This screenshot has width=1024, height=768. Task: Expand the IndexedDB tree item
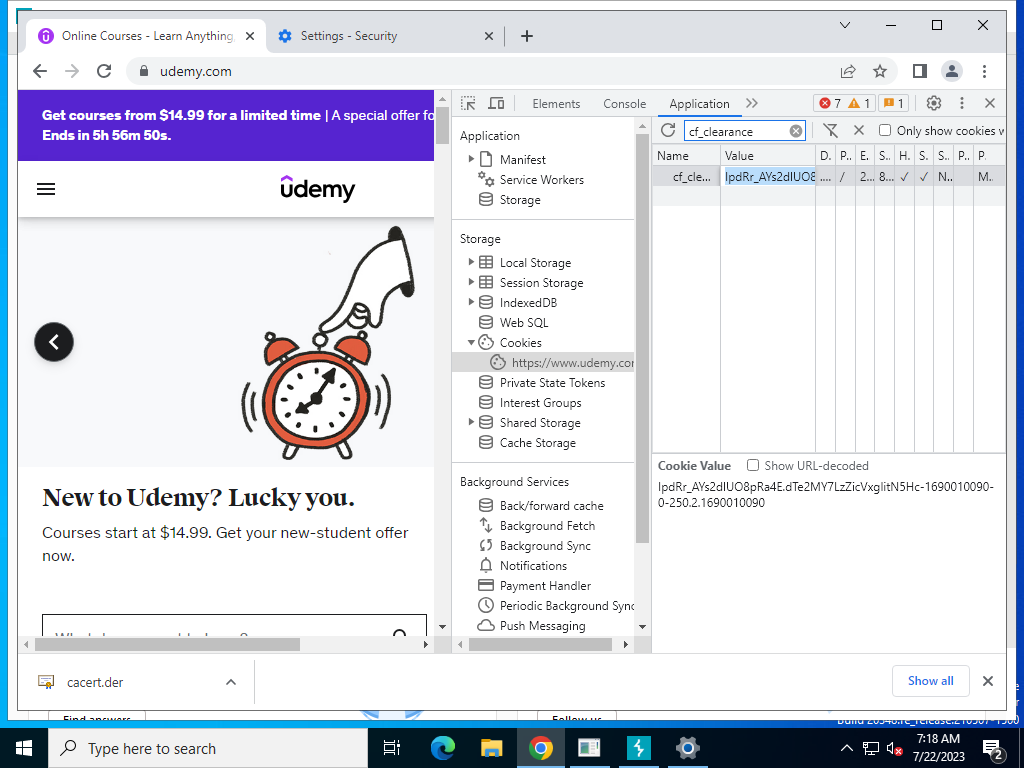pos(471,303)
